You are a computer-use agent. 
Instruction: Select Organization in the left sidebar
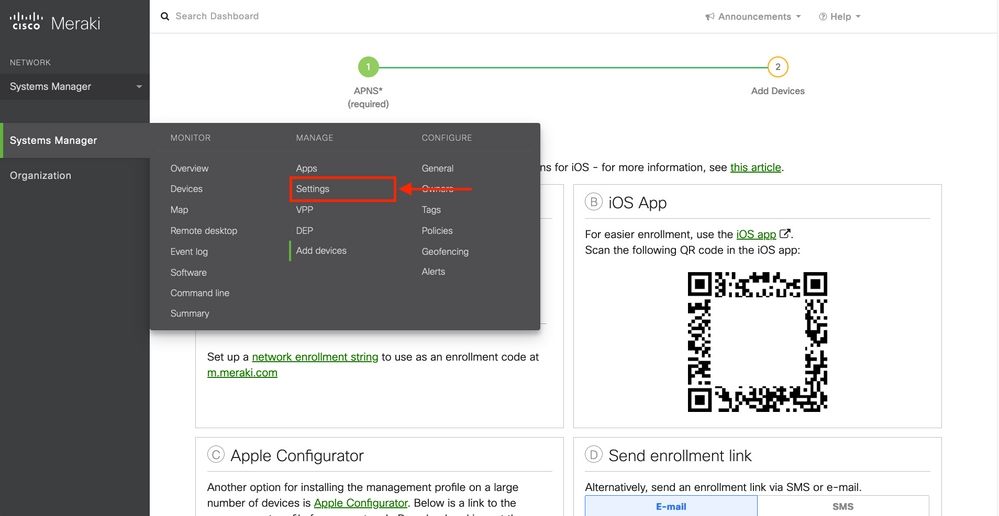click(41, 176)
